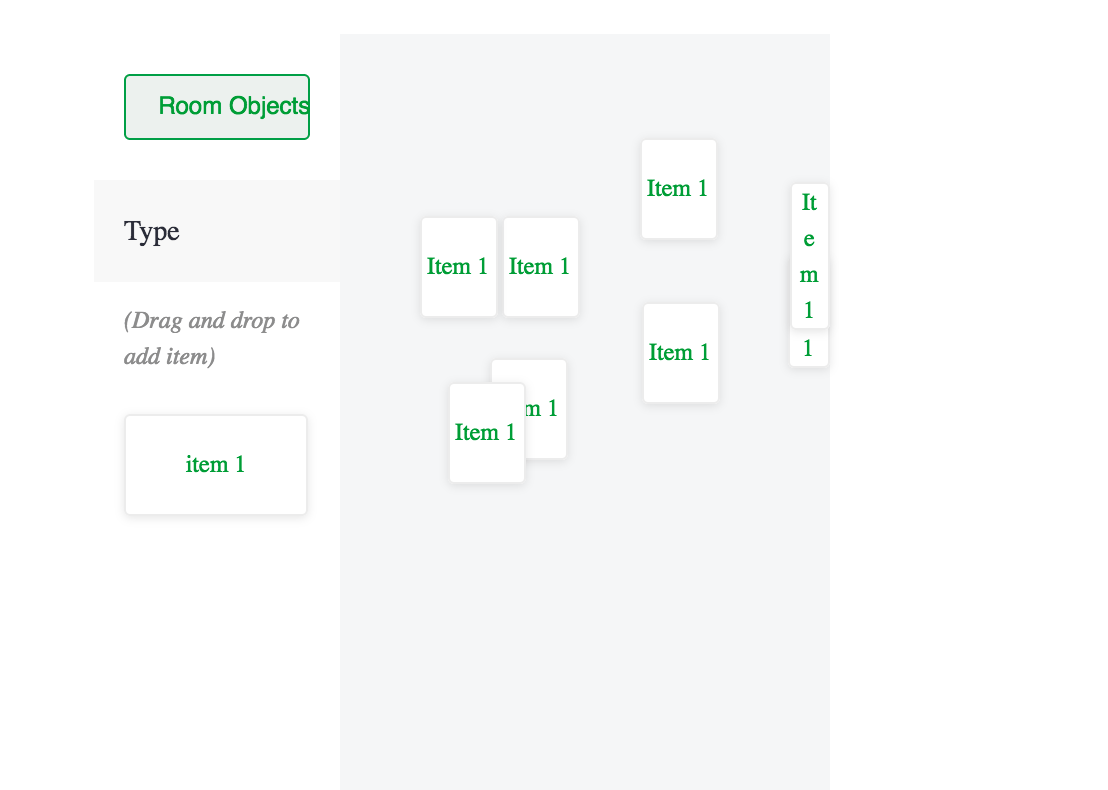1108x790 pixels.
Task: Click the right Item 1 card of the side-by-side pair
Action: point(540,266)
